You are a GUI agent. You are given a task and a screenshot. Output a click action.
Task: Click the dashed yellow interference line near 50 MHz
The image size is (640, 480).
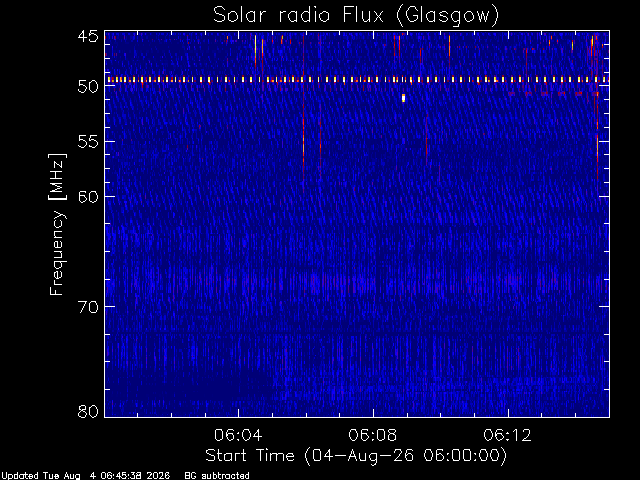(357, 80)
